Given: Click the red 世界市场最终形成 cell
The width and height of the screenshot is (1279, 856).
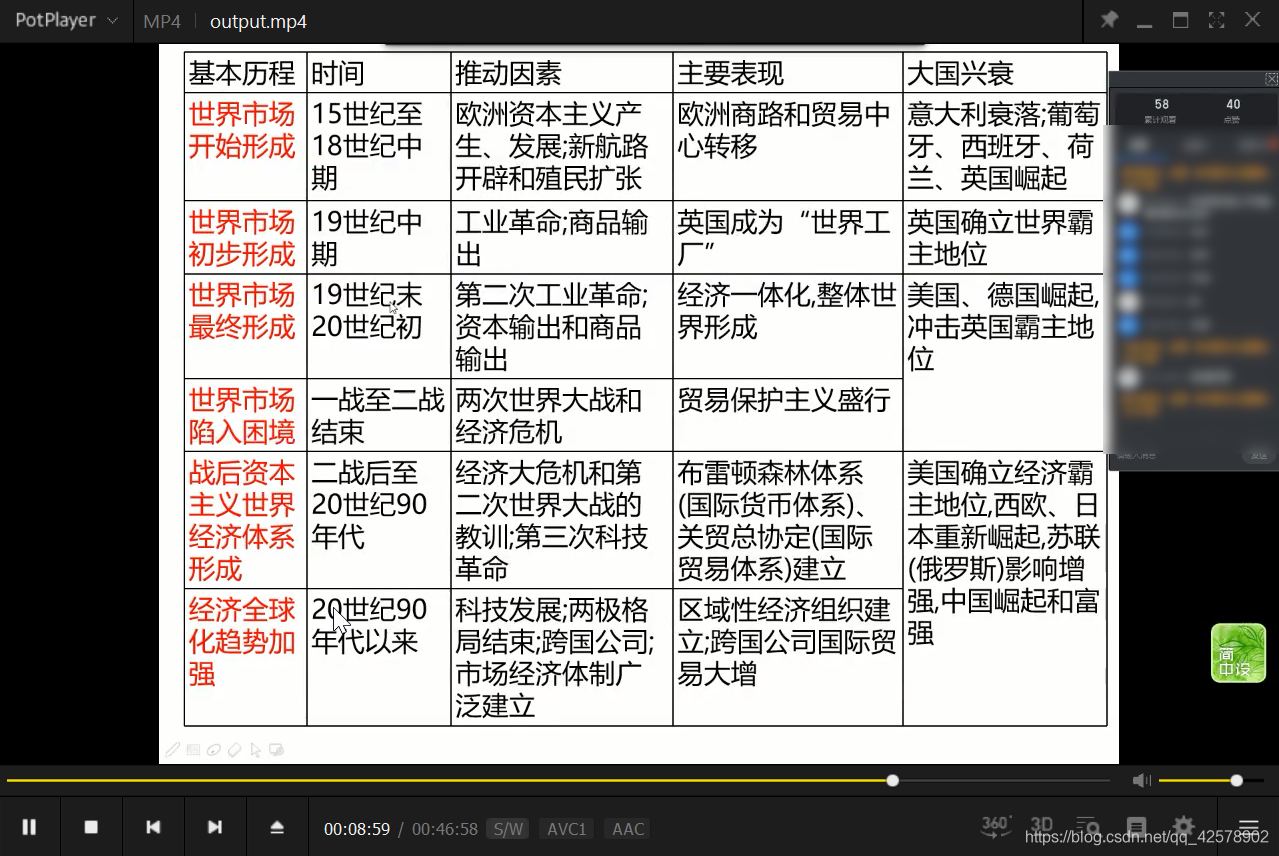Looking at the screenshot, I should (245, 326).
